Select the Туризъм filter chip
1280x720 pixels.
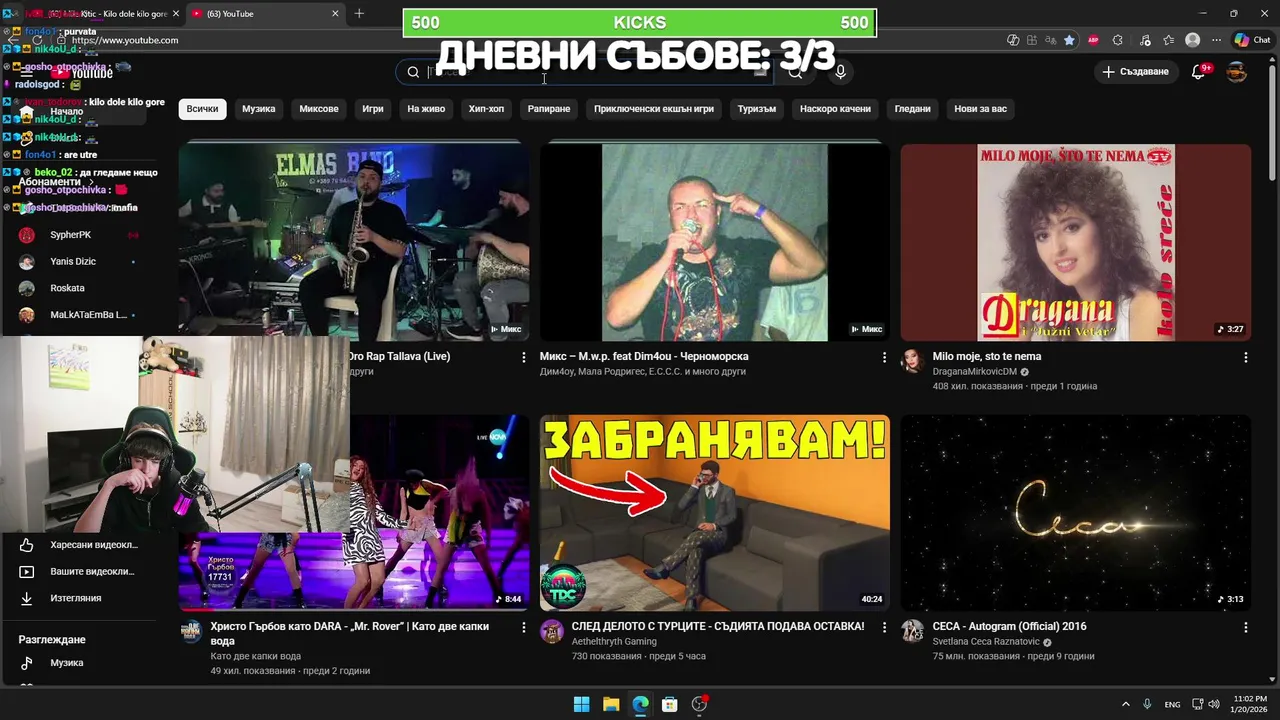coord(757,109)
